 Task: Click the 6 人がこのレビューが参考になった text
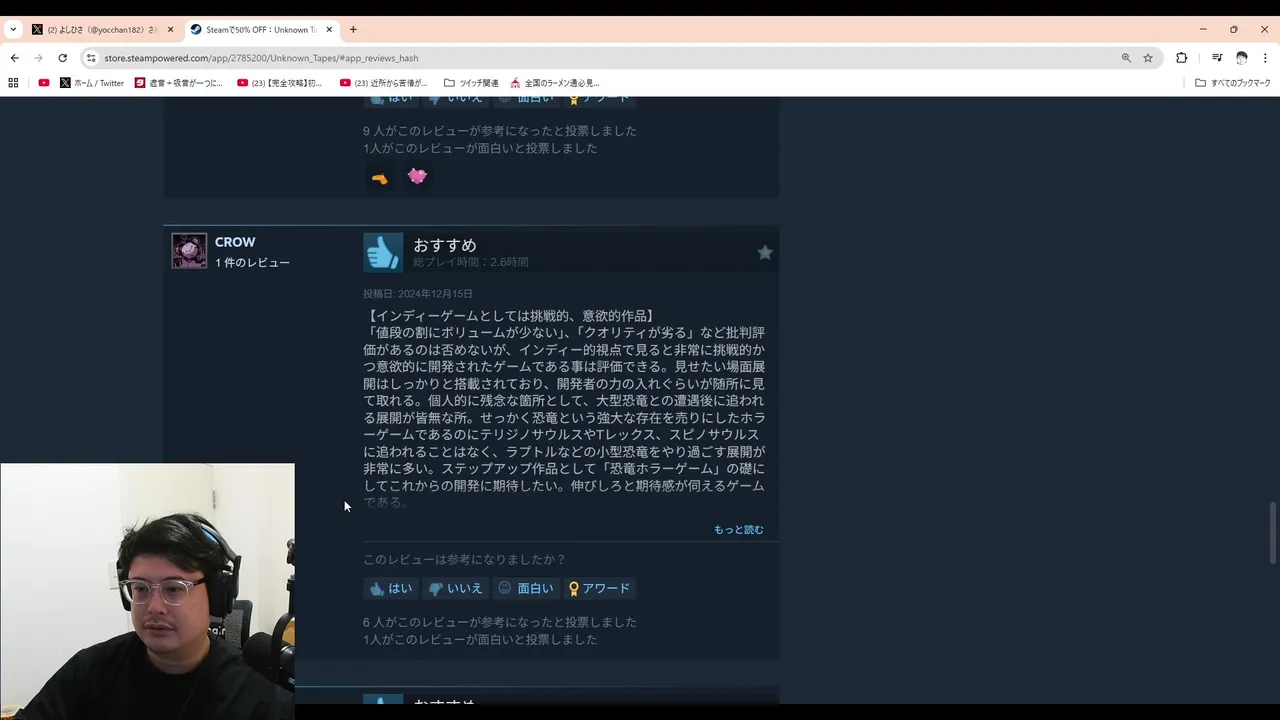point(499,622)
